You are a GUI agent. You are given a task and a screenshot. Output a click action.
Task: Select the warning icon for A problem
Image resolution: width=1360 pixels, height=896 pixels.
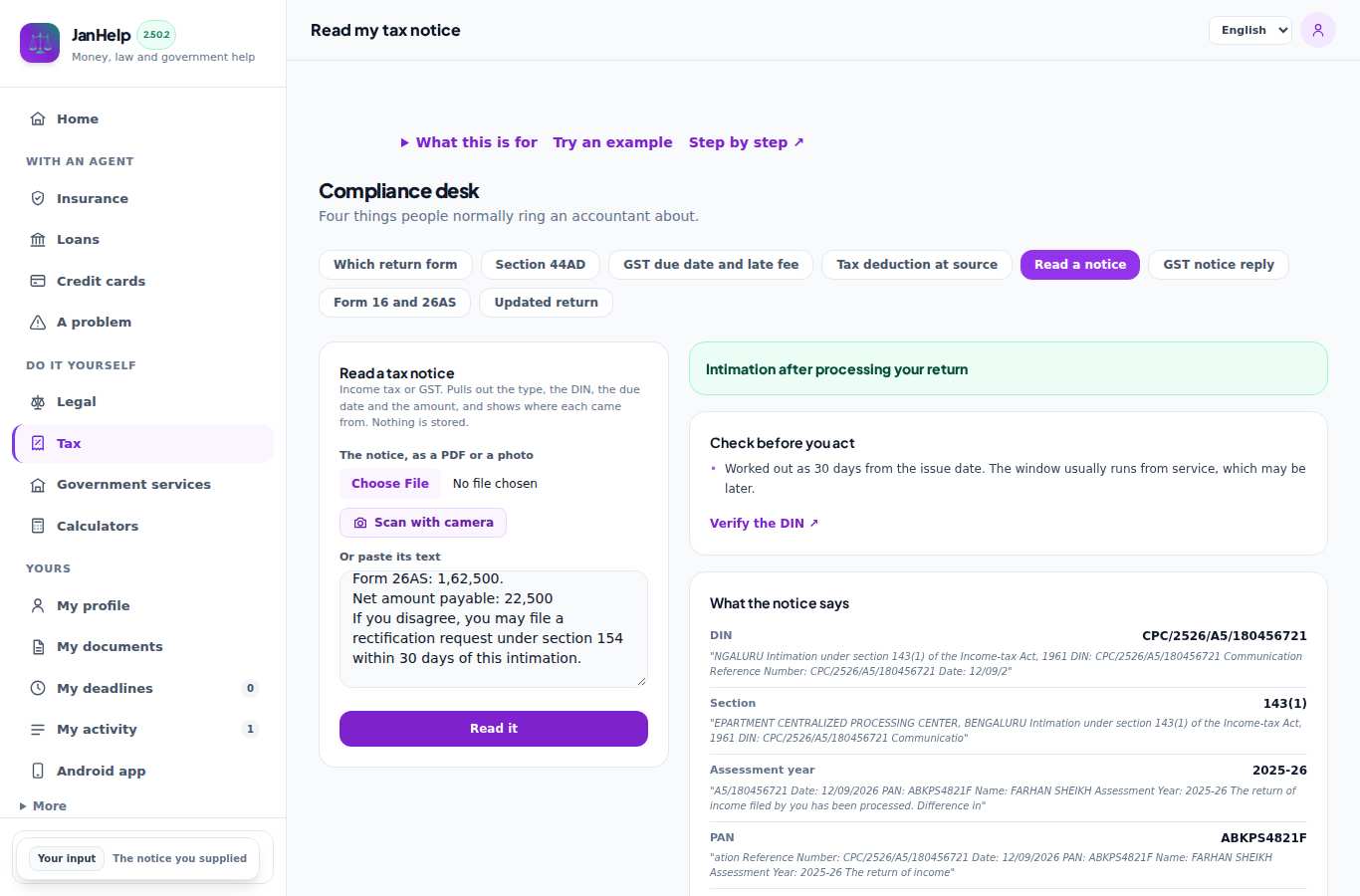pos(38,322)
